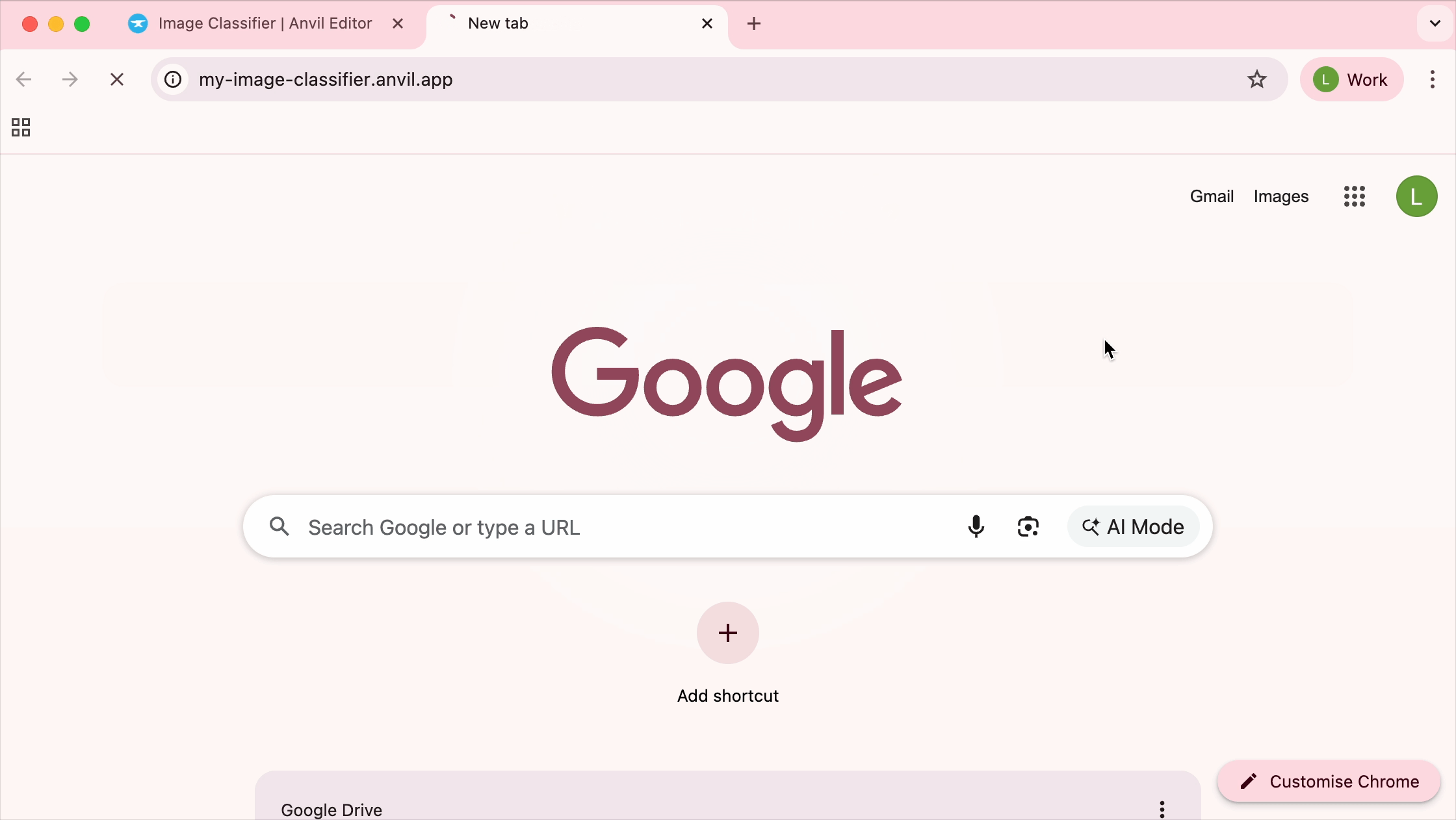Switch to Image Classifier Anvil Editor tab
The image size is (1456, 820).
(266, 24)
